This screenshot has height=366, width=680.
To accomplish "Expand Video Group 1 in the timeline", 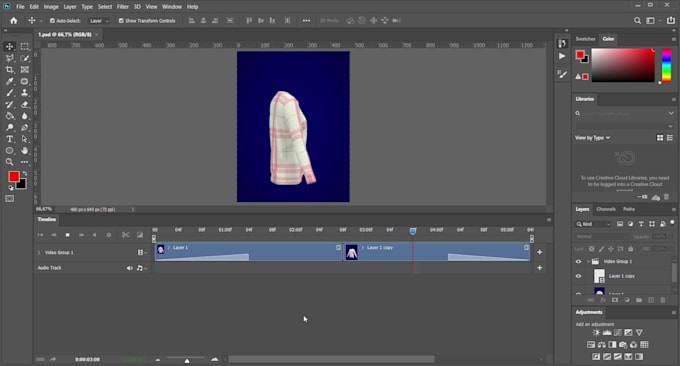I will coord(39,252).
